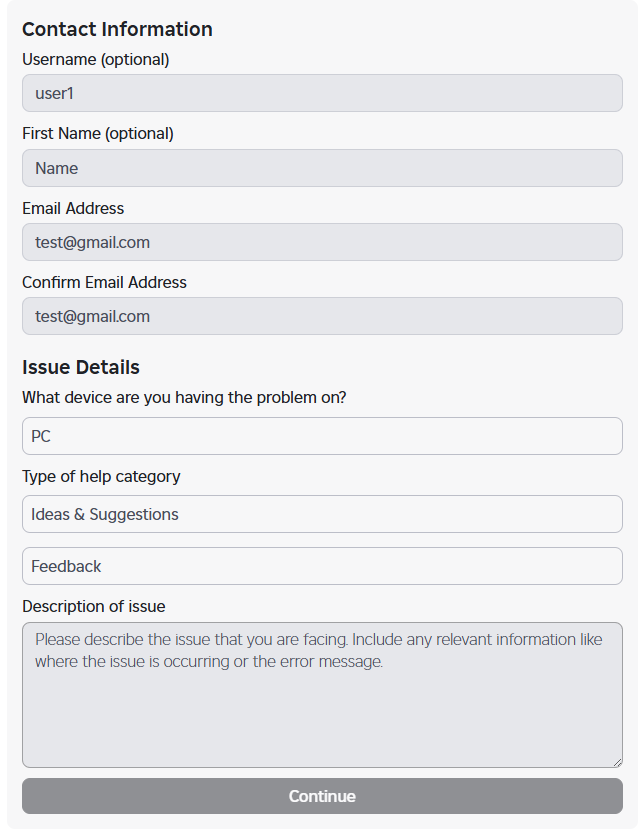The image size is (643, 838).
Task: Click the placeholder text in the description box
Action: click(318, 650)
